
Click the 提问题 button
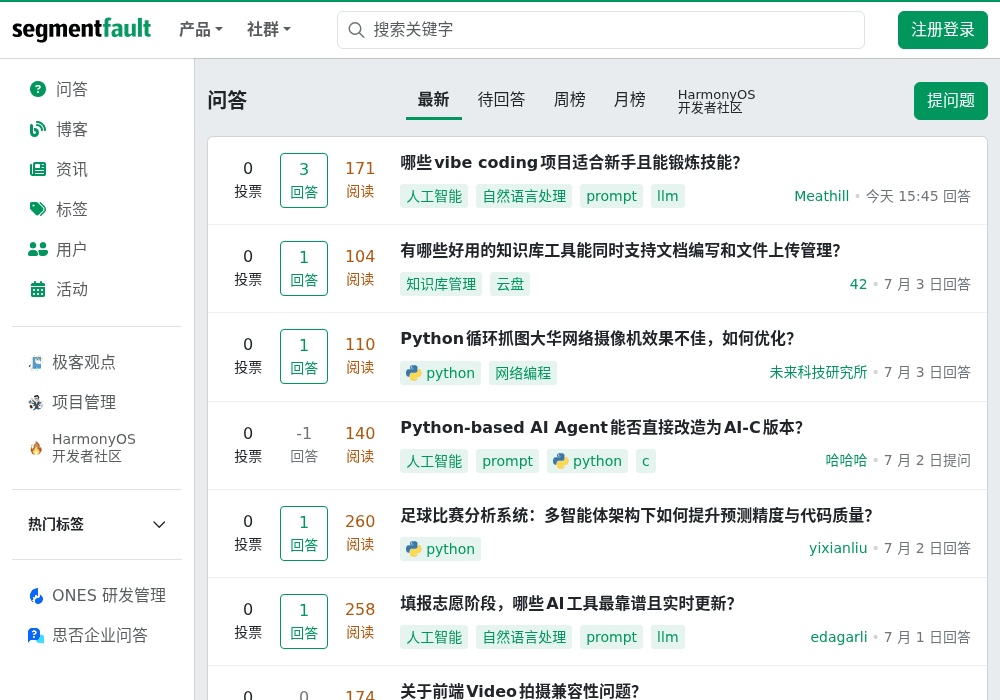pyautogui.click(x=950, y=101)
